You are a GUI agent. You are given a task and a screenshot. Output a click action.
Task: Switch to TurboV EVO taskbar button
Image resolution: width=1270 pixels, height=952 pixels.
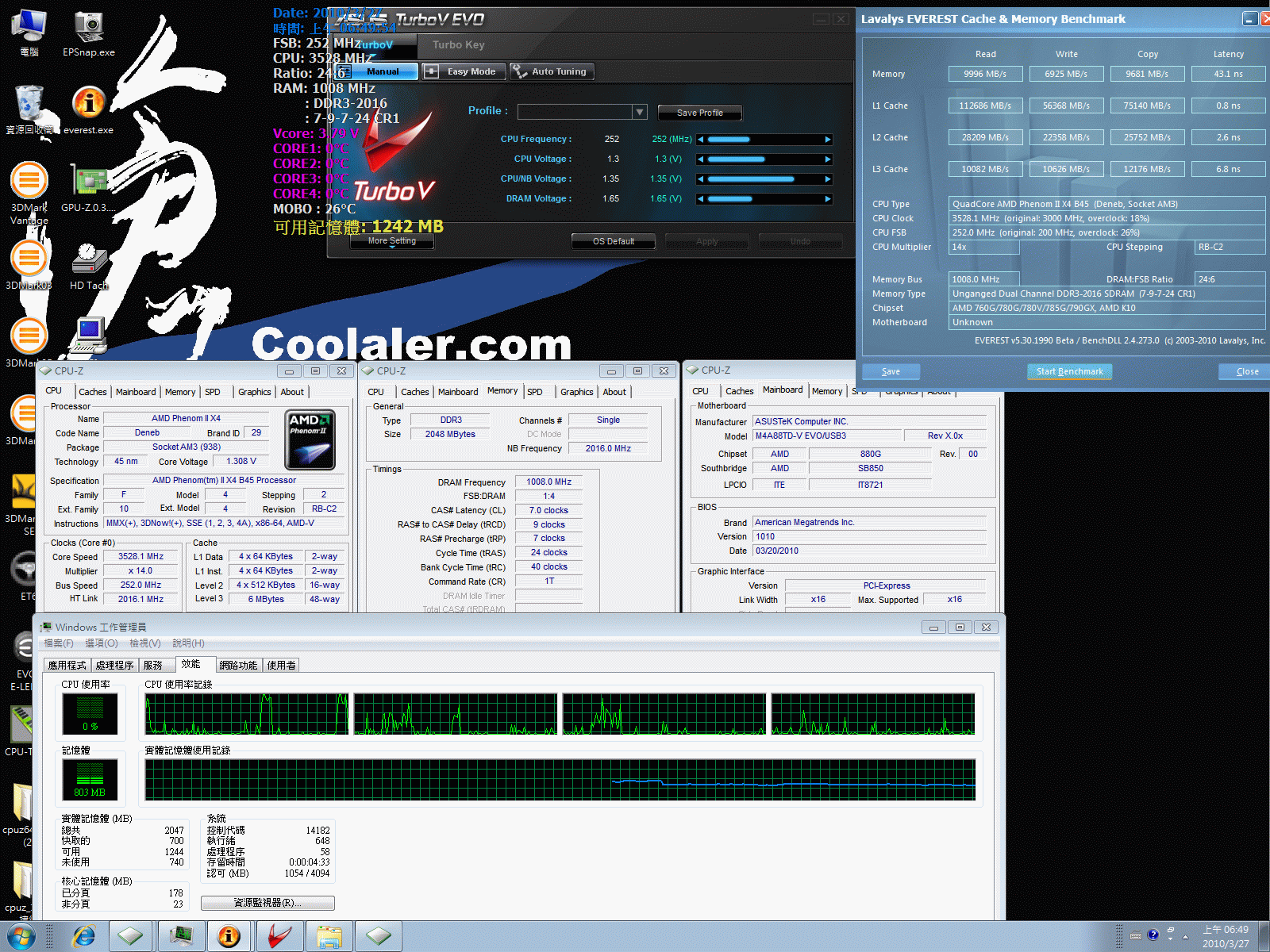tap(279, 937)
